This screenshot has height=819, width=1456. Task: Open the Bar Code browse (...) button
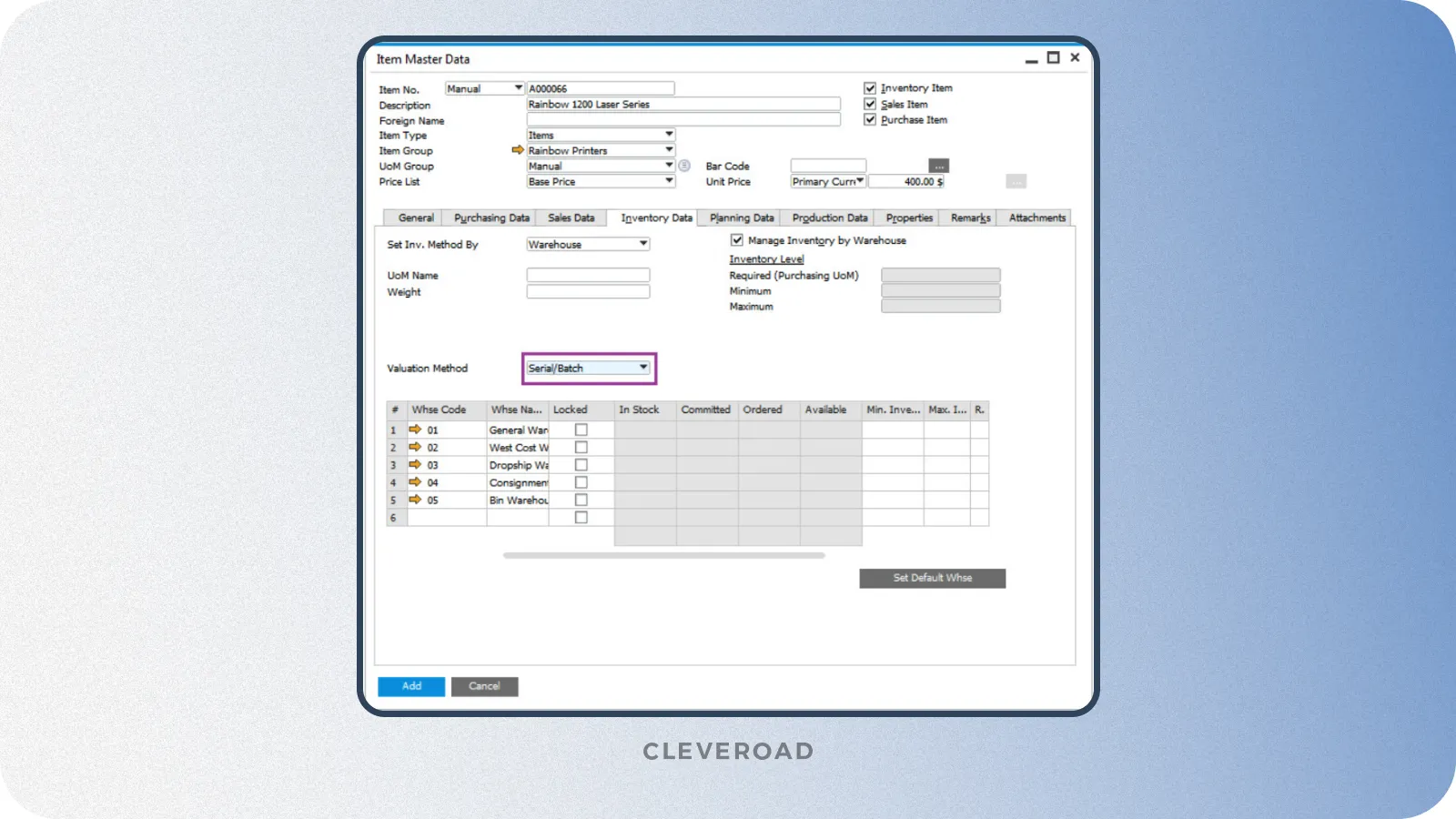pyautogui.click(x=938, y=166)
